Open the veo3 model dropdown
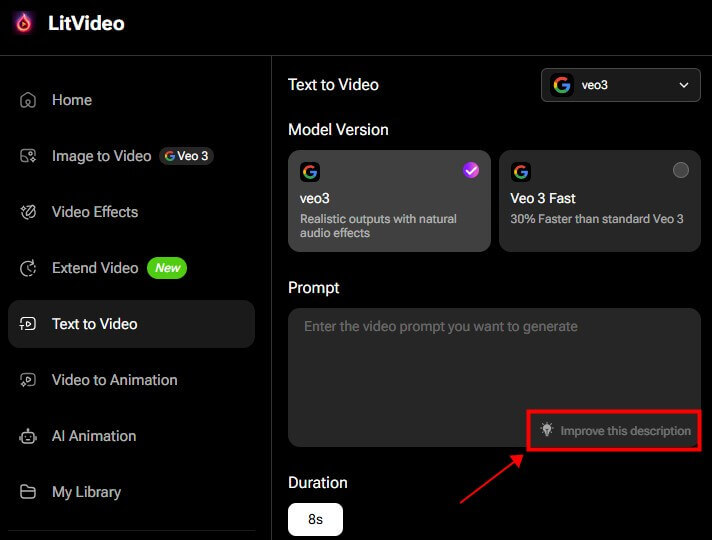The width and height of the screenshot is (712, 540). (621, 85)
